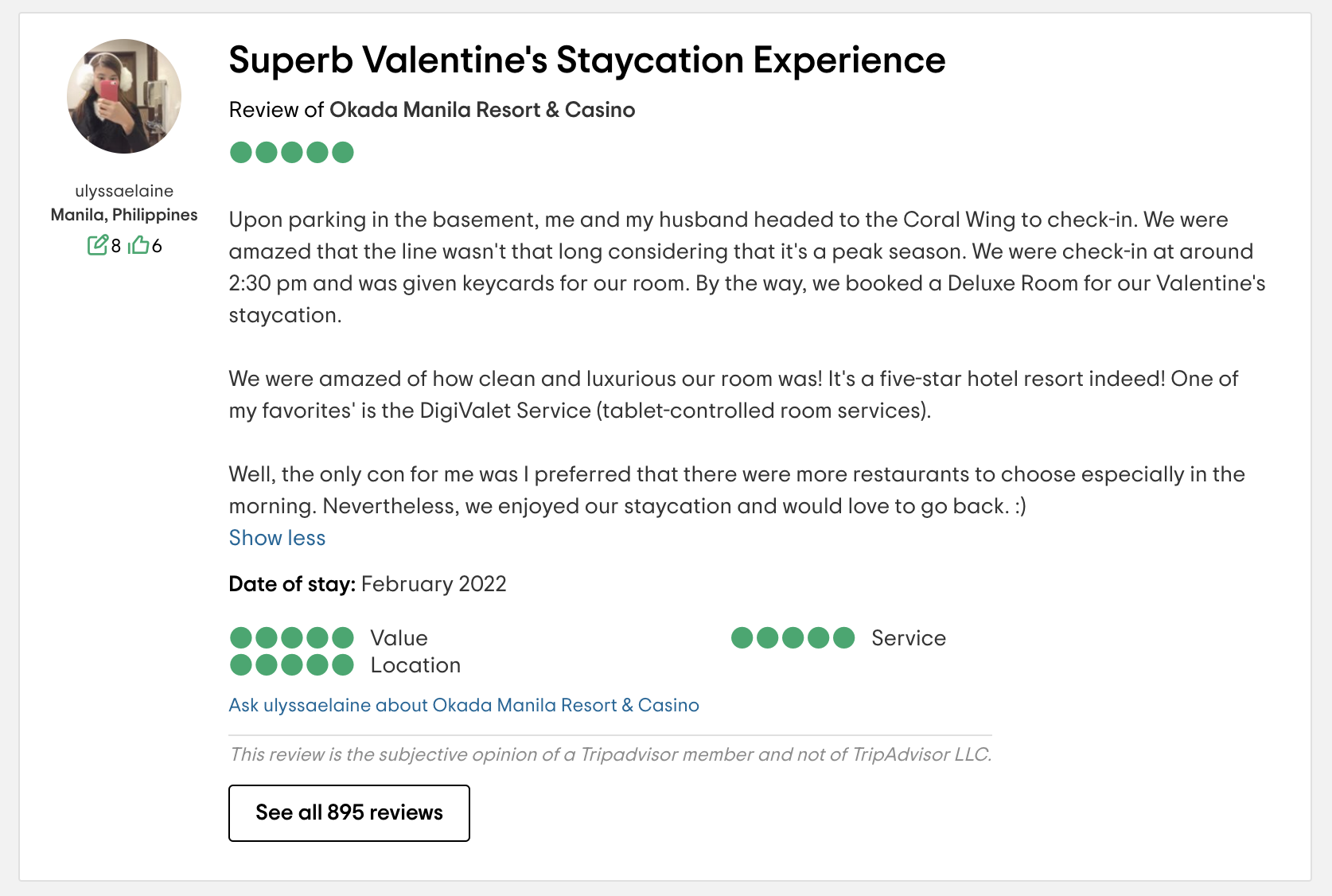The height and width of the screenshot is (896, 1332).
Task: Click the helpful votes thumbs-up icon
Action: coord(138,245)
